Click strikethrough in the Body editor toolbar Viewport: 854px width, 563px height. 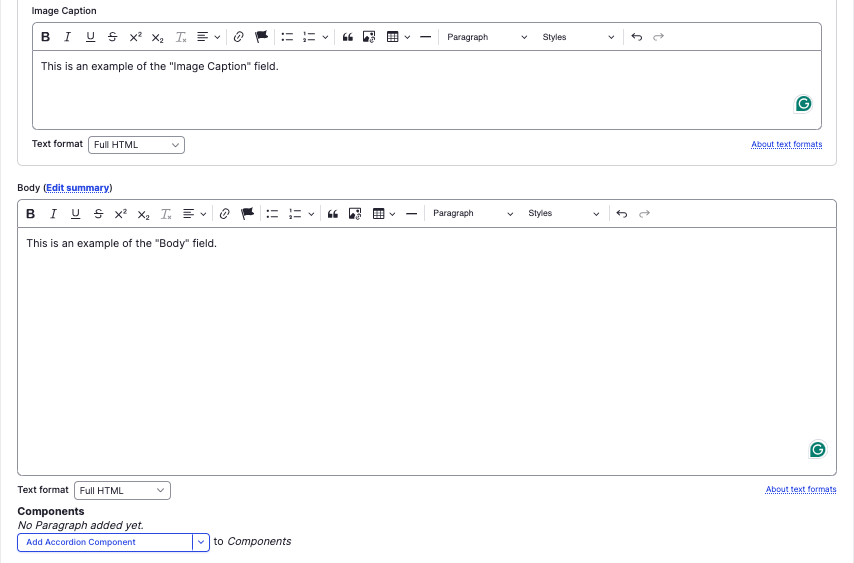pyautogui.click(x=98, y=213)
